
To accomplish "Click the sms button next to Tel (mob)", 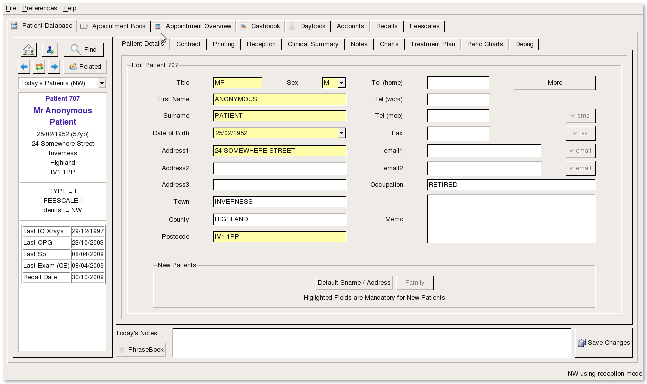I will click(581, 116).
